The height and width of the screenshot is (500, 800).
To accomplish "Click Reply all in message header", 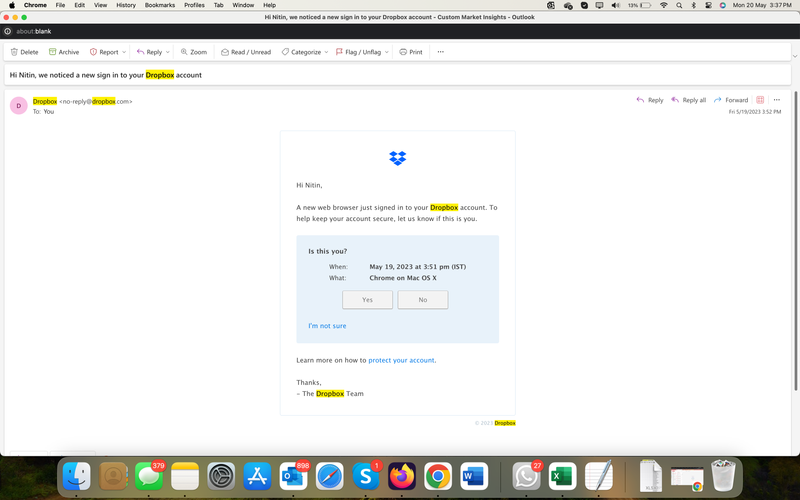I will coord(688,100).
